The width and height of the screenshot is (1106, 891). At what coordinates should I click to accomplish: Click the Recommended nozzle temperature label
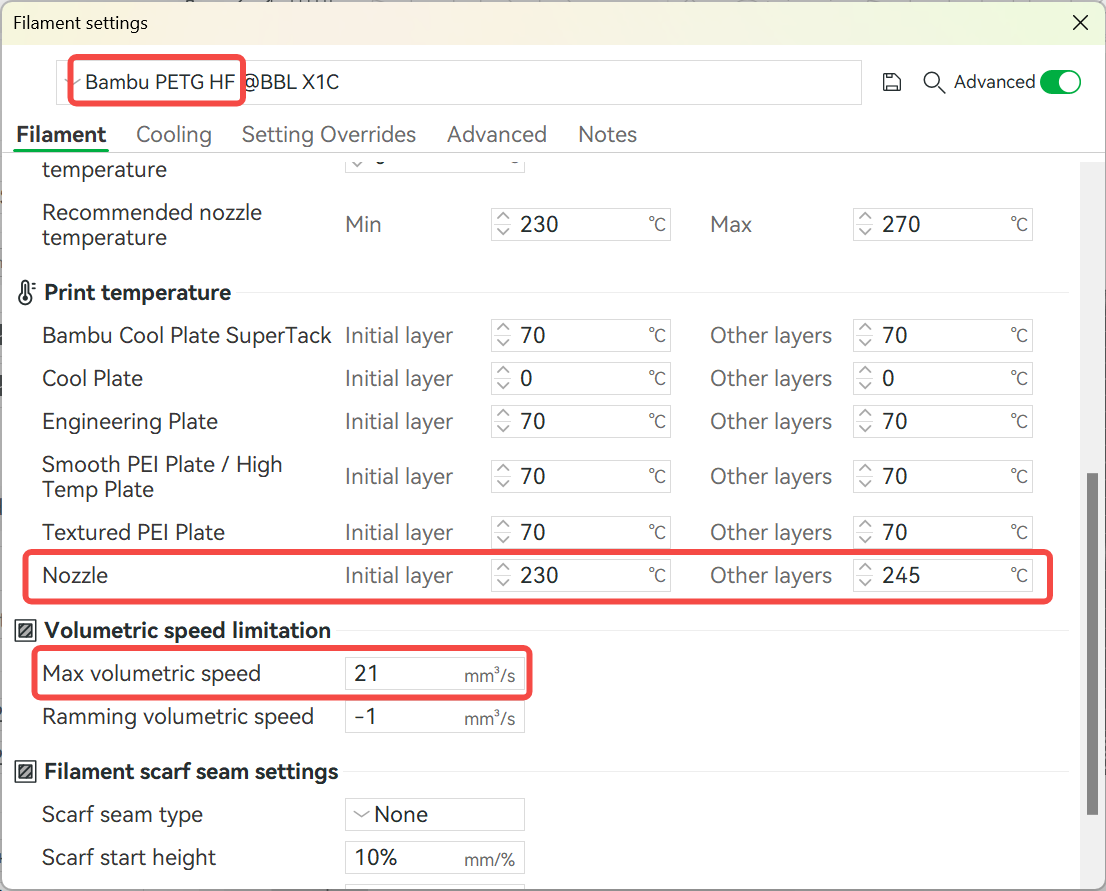152,224
